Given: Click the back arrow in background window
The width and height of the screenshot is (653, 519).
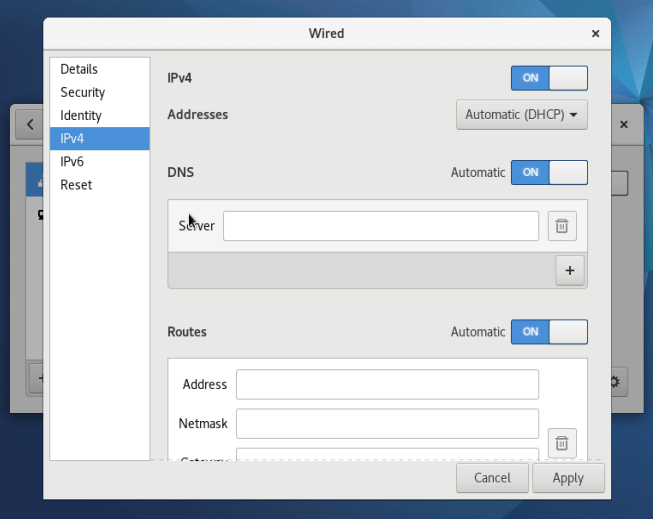Looking at the screenshot, I should point(30,125).
